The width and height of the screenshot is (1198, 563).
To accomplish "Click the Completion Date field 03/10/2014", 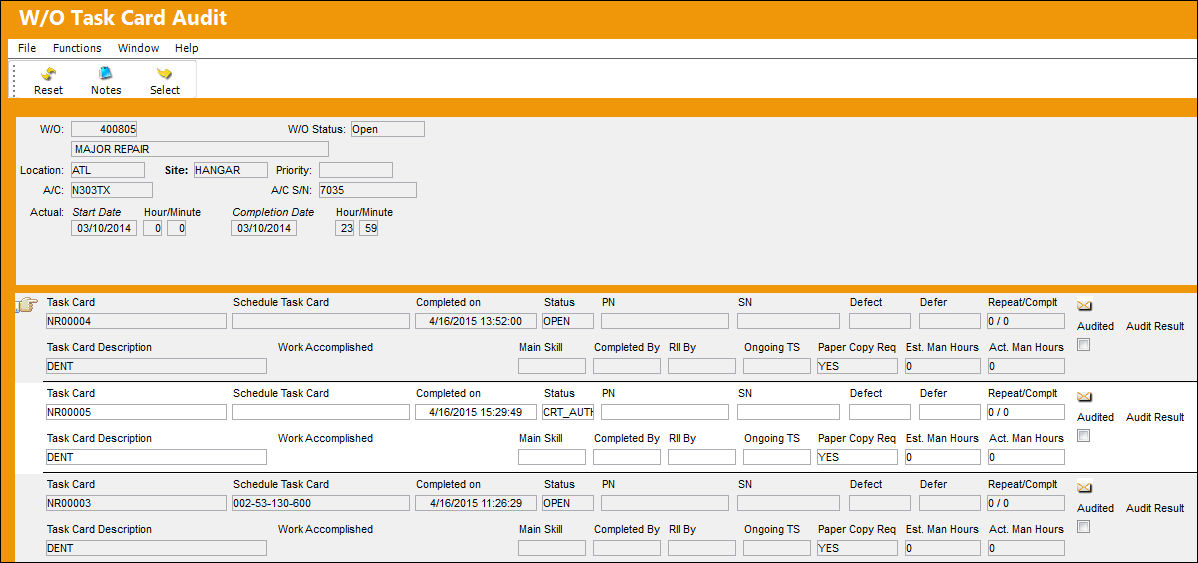I will pyautogui.click(x=264, y=228).
